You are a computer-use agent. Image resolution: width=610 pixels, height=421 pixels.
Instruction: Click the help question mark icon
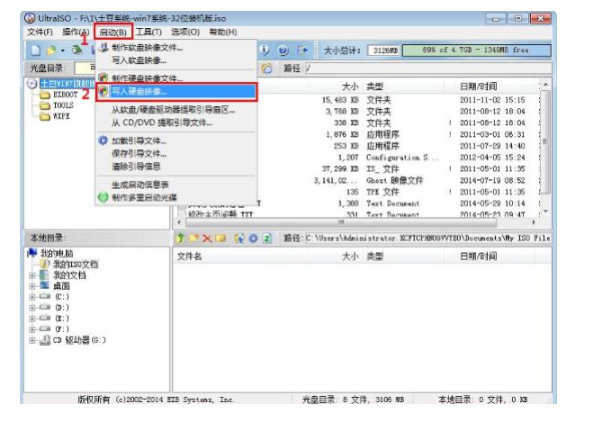[283, 49]
